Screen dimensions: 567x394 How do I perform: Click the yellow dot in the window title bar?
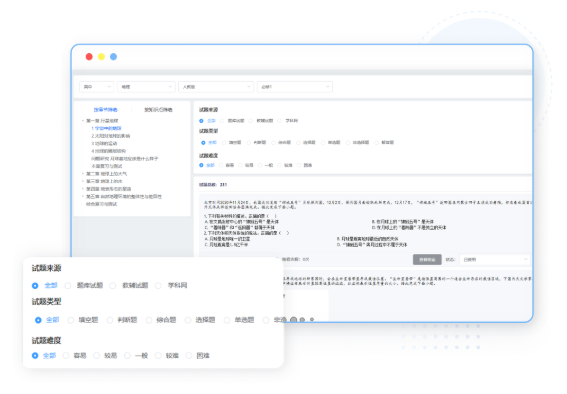point(101,57)
